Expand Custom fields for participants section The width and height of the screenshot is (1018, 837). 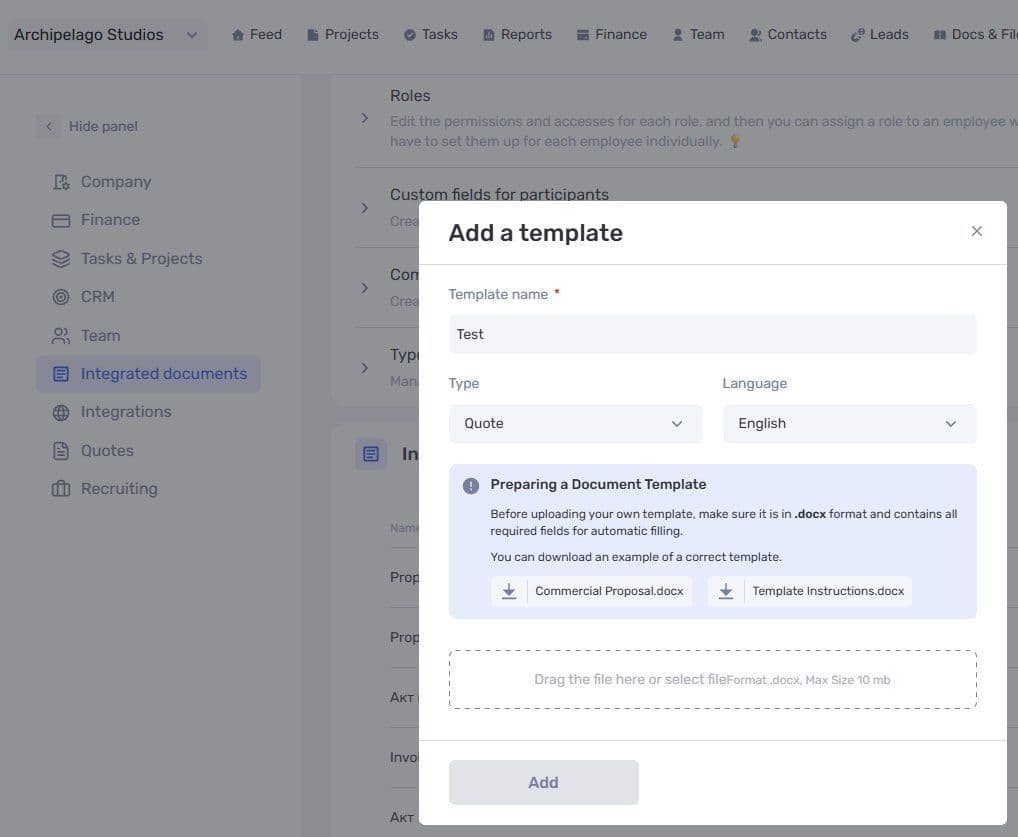[365, 208]
